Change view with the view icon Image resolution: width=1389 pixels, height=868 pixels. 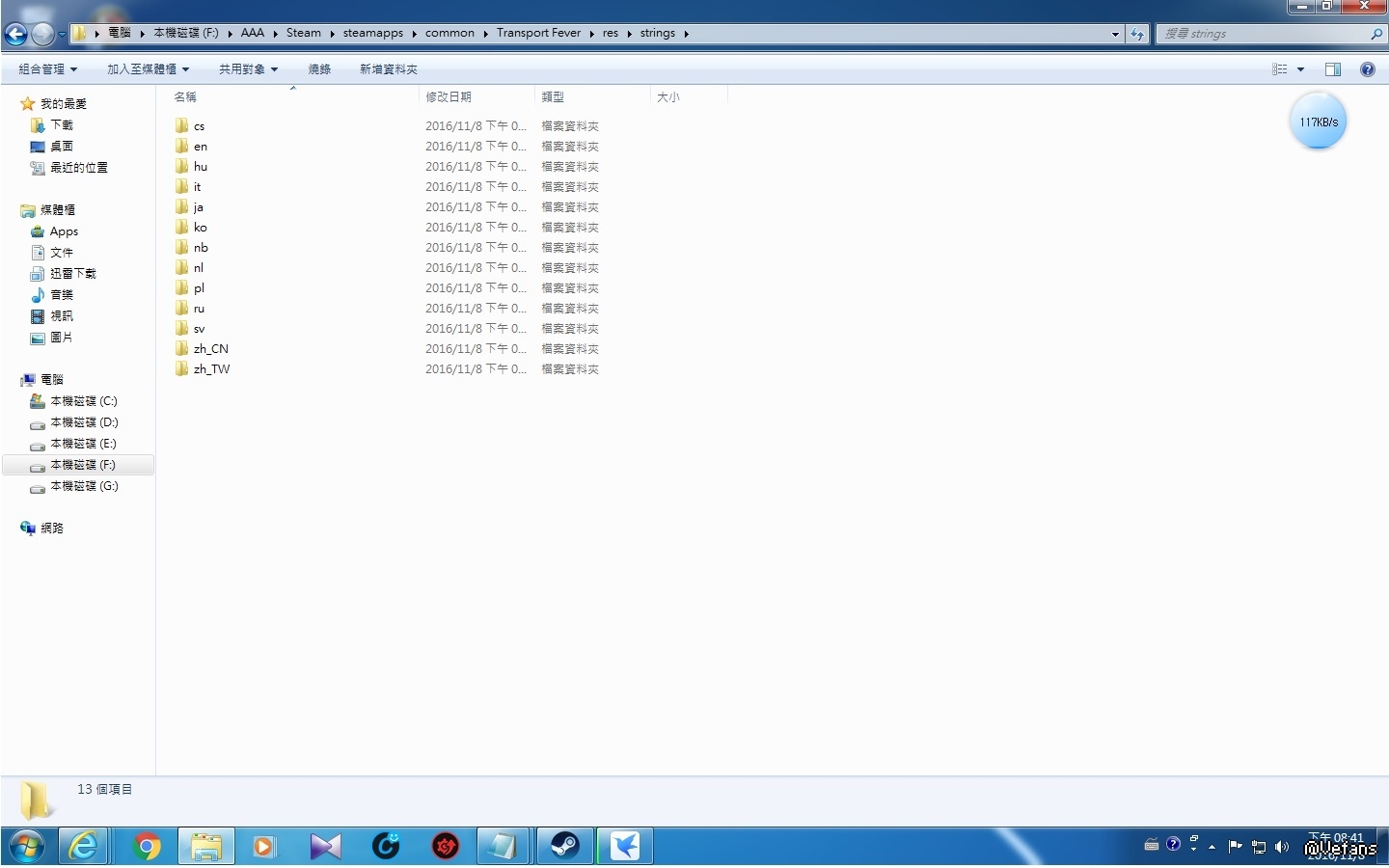(x=1280, y=69)
